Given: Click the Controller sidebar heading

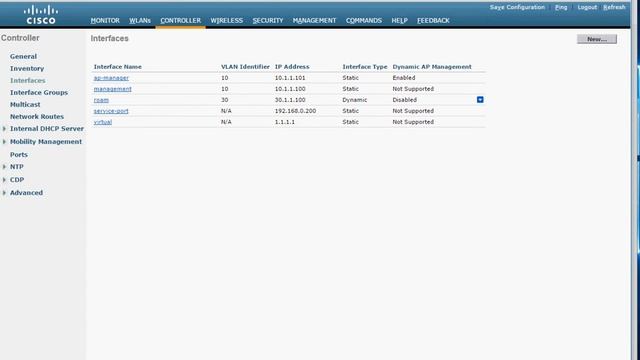Looking at the screenshot, I should [20, 38].
